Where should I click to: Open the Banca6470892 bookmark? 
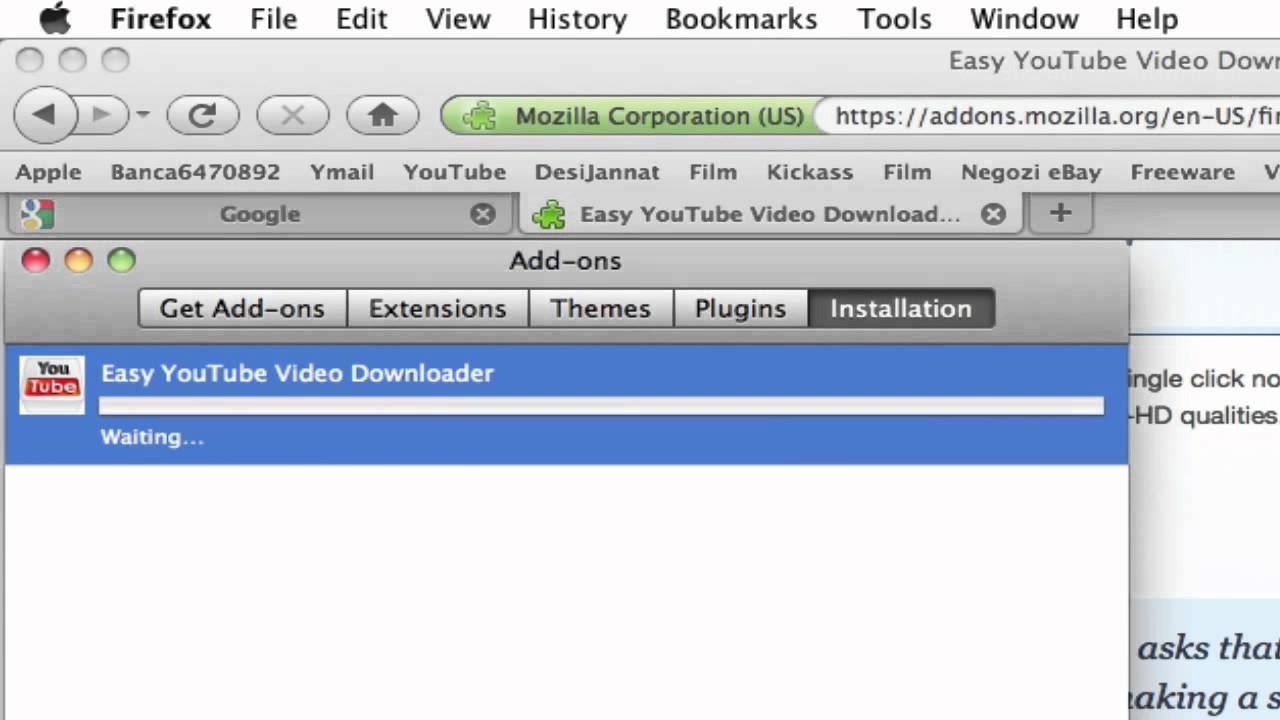pos(195,172)
